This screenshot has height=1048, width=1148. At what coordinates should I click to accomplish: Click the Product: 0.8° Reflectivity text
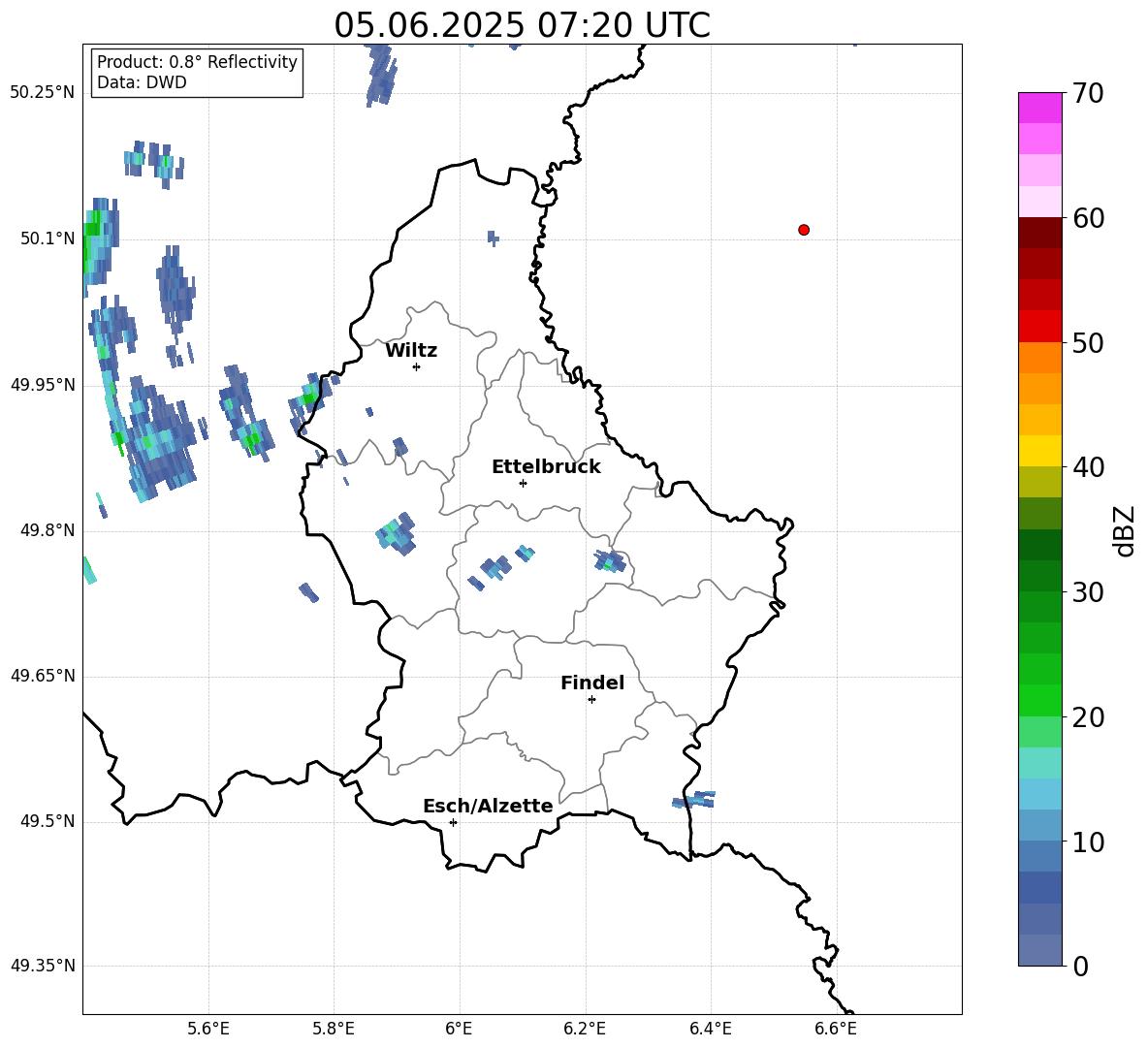coord(197,62)
